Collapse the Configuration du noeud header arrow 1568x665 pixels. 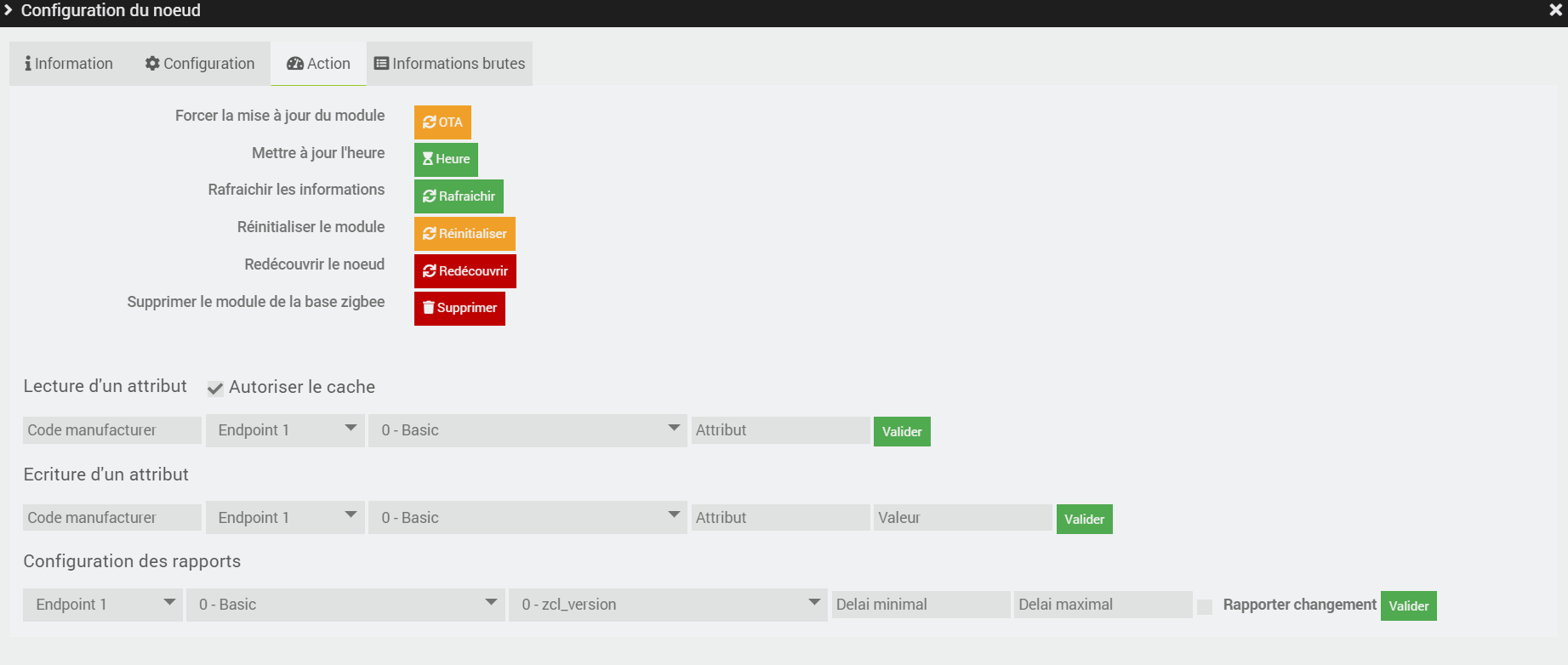[x=9, y=10]
